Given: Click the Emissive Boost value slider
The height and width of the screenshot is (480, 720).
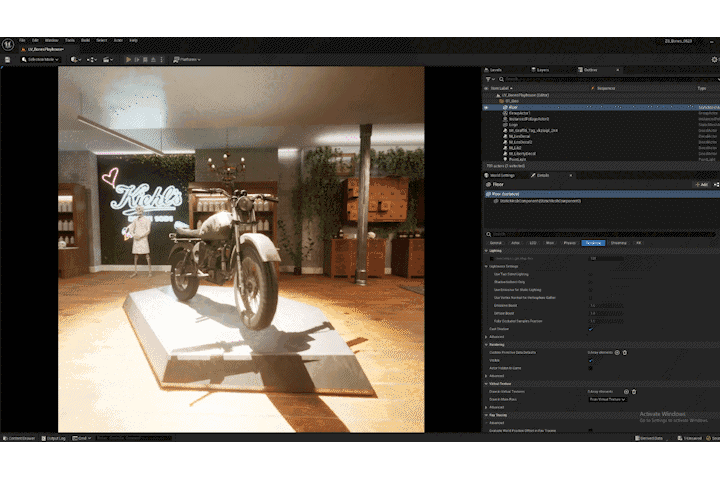Looking at the screenshot, I should [x=606, y=305].
